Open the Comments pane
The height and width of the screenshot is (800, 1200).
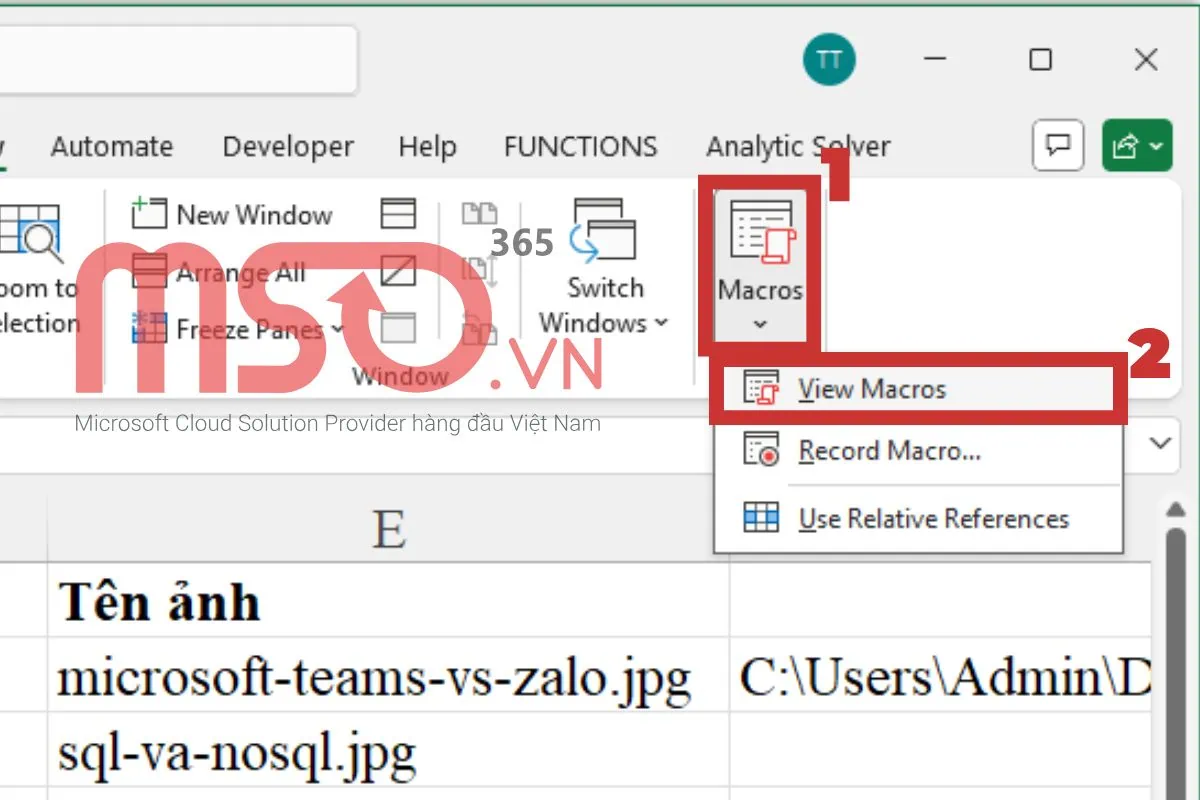click(x=1057, y=145)
